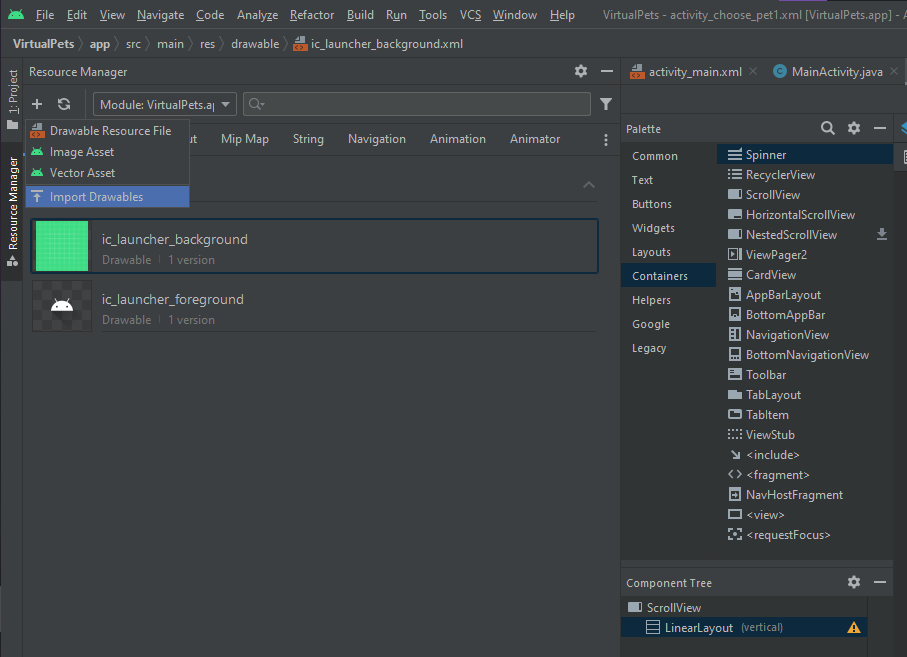Click the warning icon on LinearLayout

point(854,628)
